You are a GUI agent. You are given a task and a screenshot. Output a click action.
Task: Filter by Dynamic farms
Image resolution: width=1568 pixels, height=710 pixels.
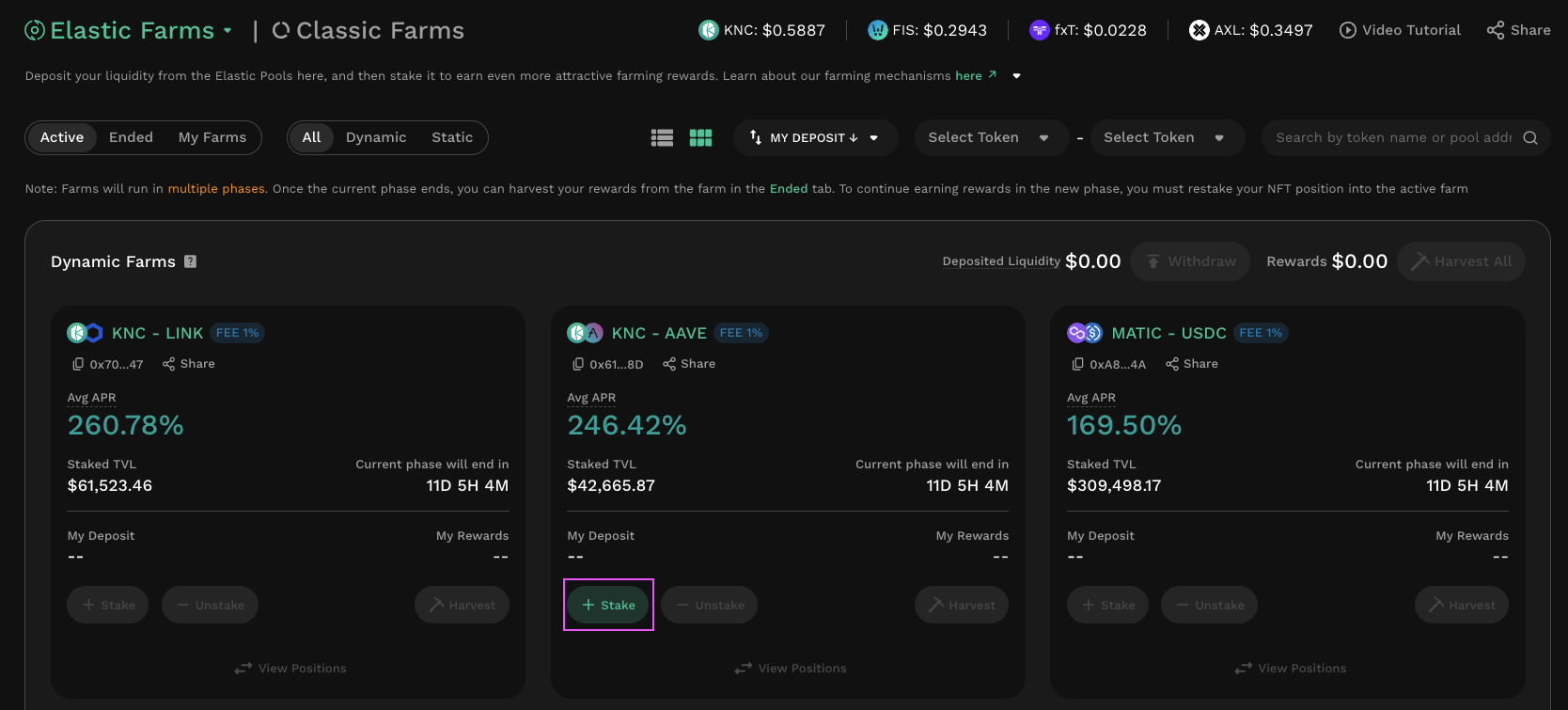(x=376, y=137)
